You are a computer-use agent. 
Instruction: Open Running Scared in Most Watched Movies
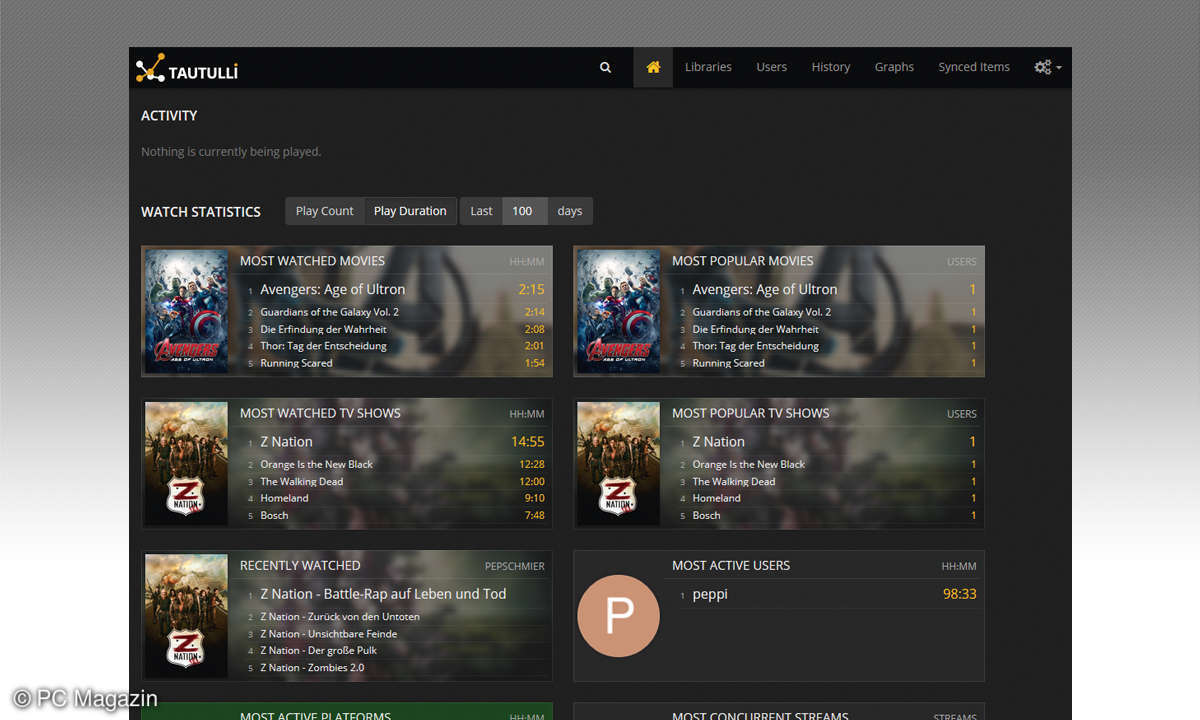pyautogui.click(x=296, y=363)
